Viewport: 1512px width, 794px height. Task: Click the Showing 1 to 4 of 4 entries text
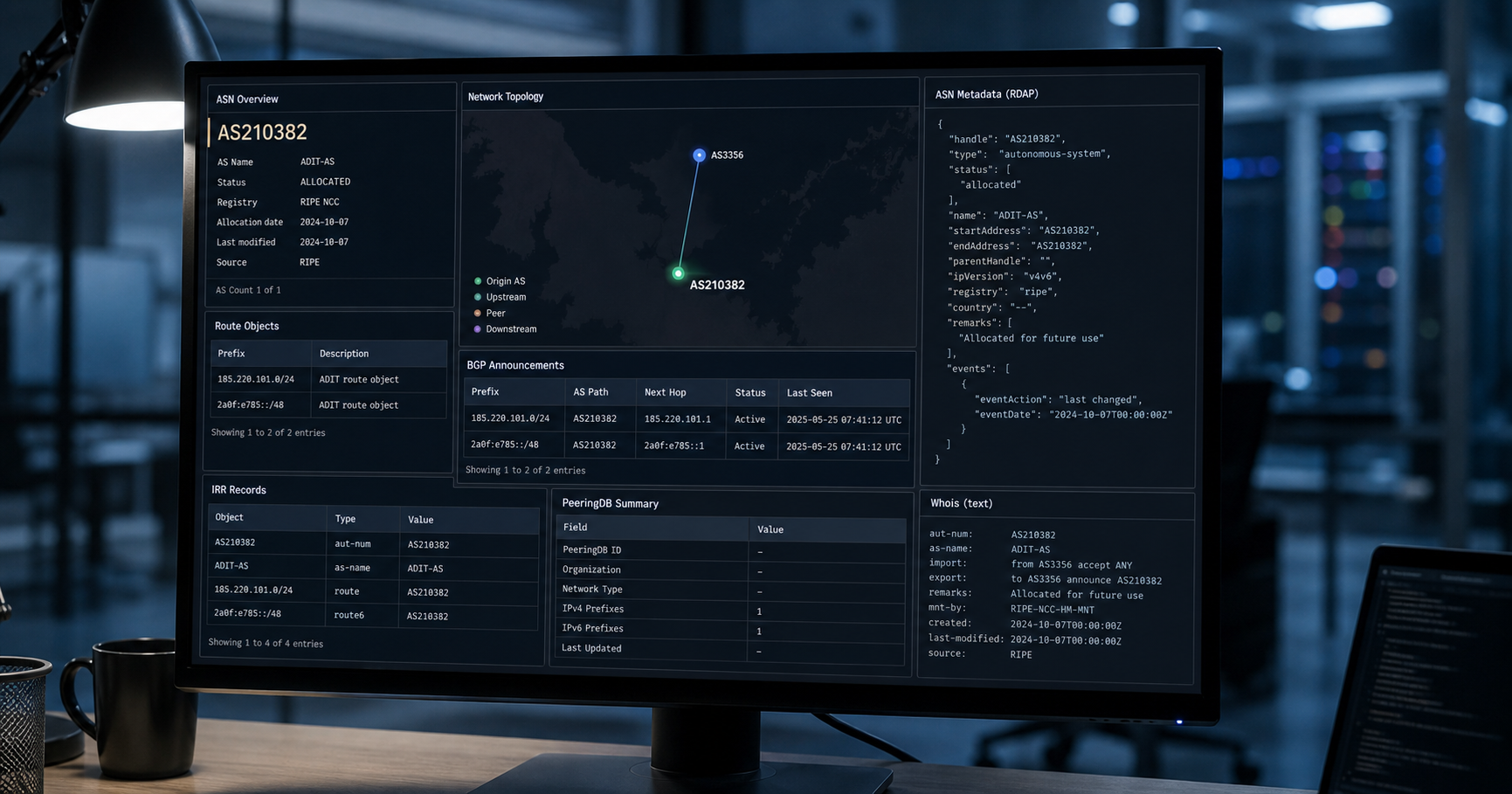coord(266,643)
